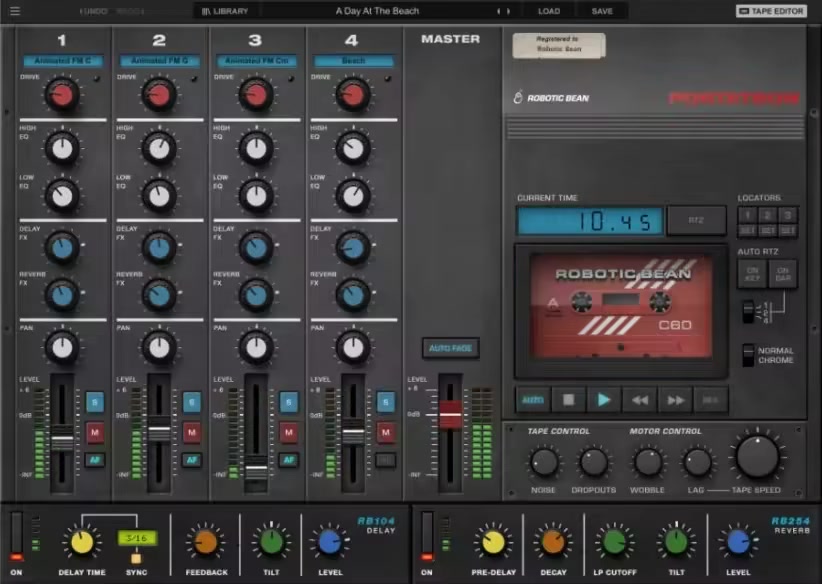Click the channel 4 Pan knob
Screen dimensions: 822x584
353,348
